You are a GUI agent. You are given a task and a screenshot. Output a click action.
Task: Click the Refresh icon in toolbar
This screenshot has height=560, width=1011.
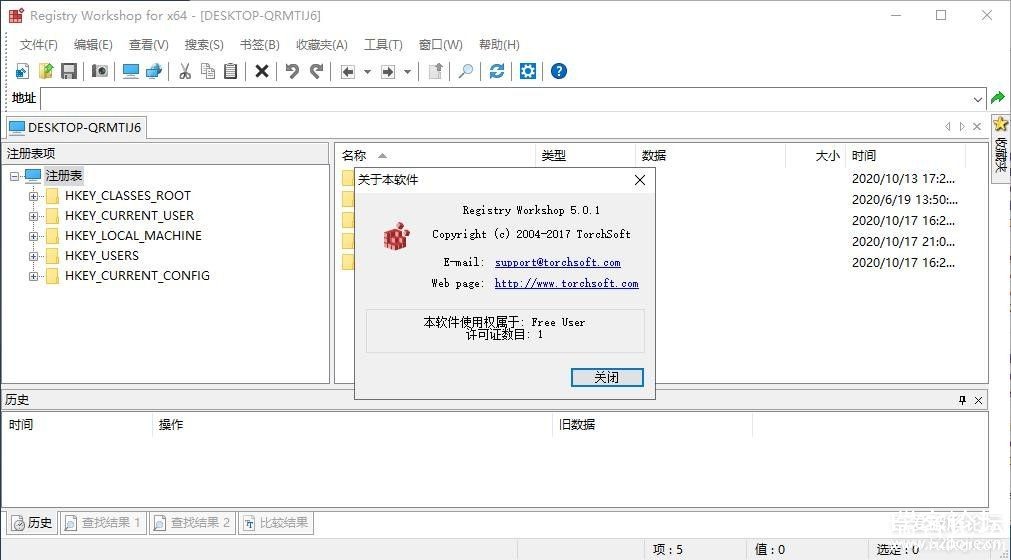(x=496, y=71)
